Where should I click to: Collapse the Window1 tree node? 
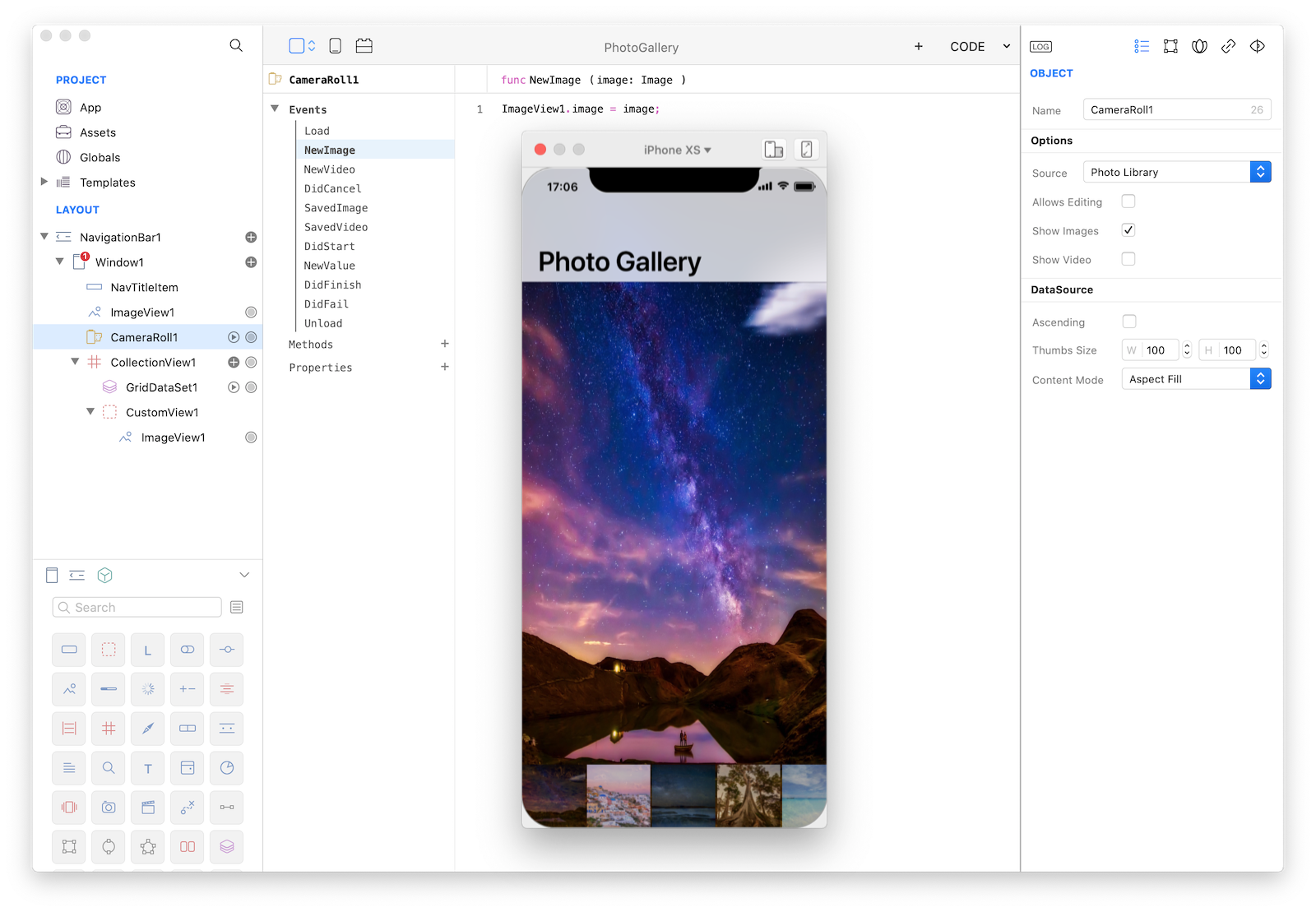point(60,262)
